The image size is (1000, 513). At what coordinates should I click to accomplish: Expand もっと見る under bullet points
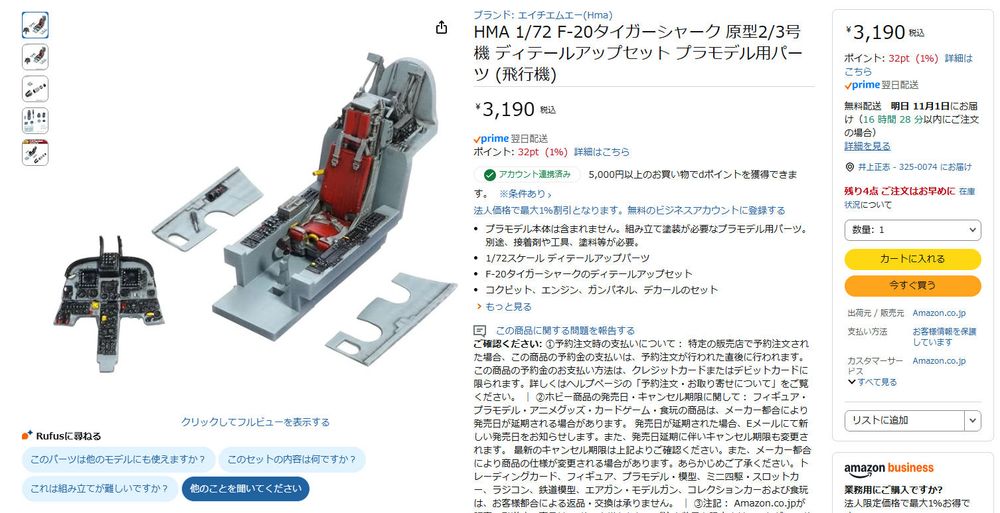503,307
